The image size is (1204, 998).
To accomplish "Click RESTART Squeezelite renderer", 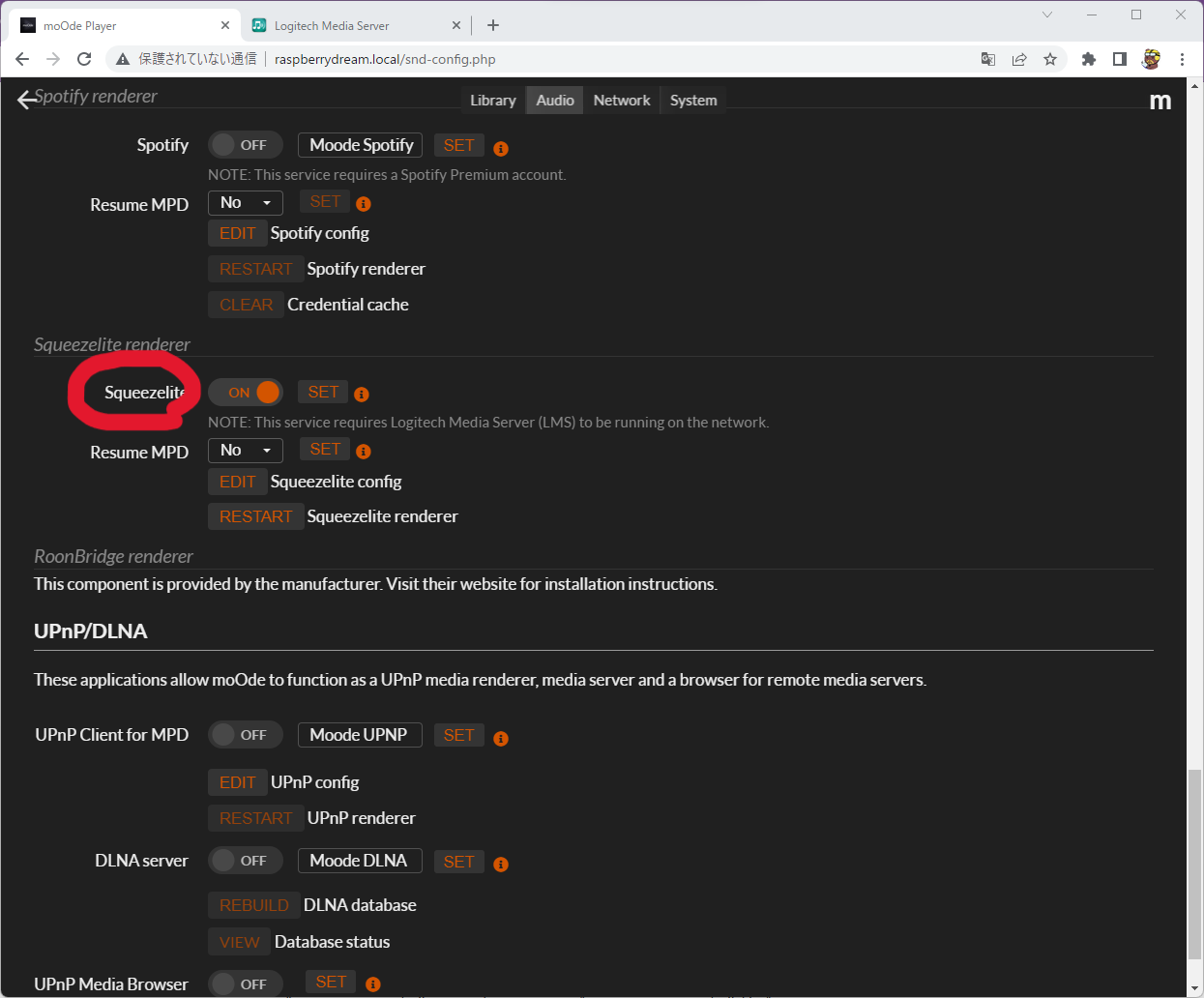I will (255, 516).
